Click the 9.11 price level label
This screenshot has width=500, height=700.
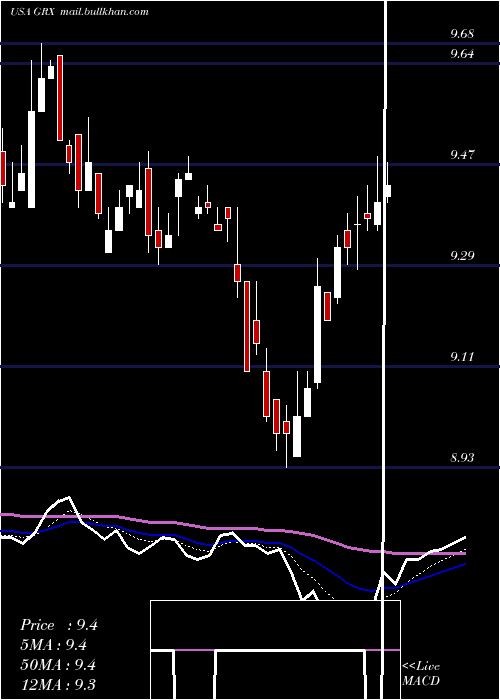[x=462, y=357]
